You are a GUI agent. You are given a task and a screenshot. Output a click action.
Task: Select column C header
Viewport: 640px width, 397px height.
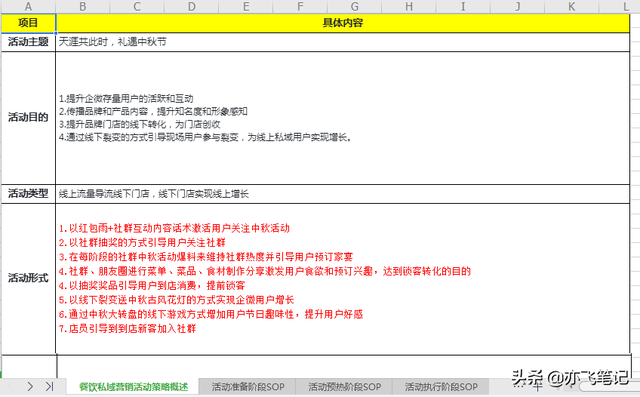137,7
